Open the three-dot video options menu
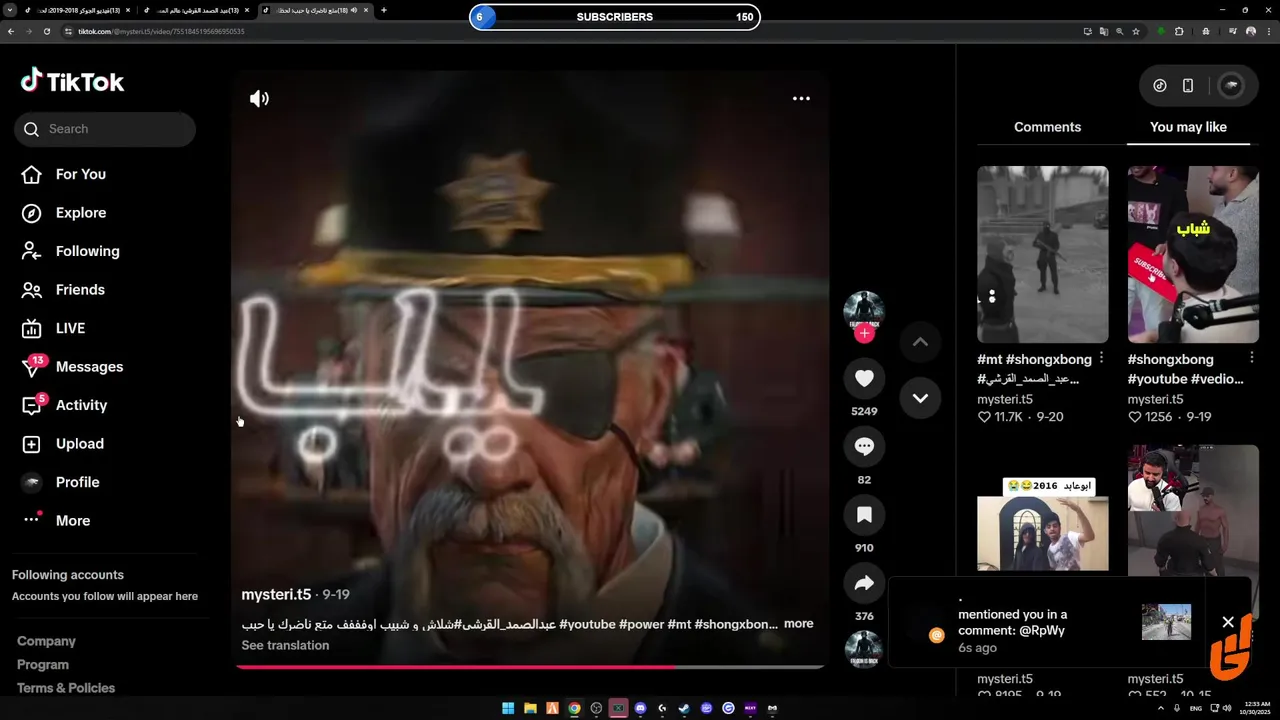1280x720 pixels. tap(801, 98)
